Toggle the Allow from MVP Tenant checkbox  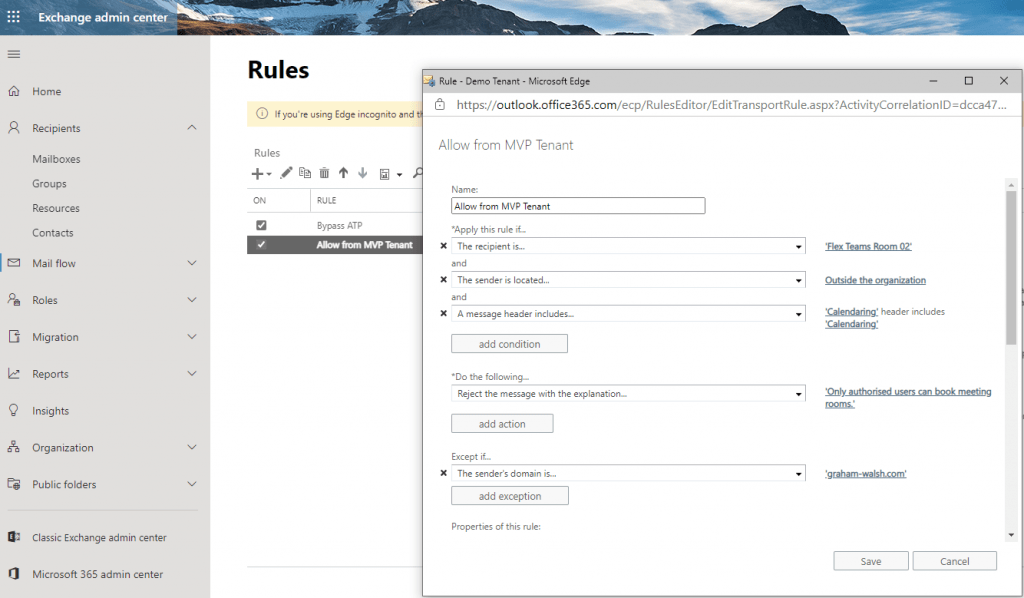point(261,245)
